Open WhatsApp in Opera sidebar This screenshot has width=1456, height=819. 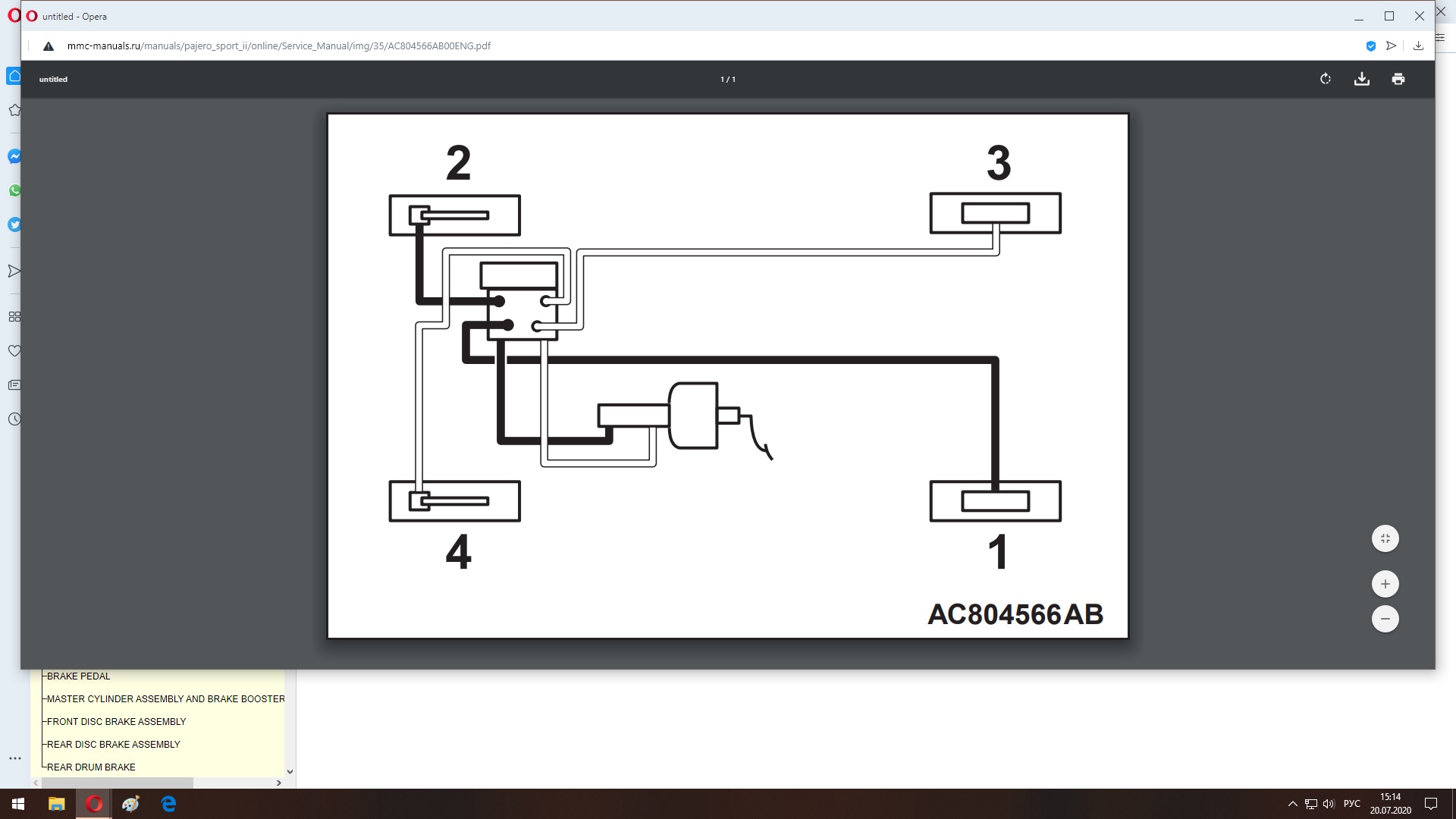[x=14, y=190]
